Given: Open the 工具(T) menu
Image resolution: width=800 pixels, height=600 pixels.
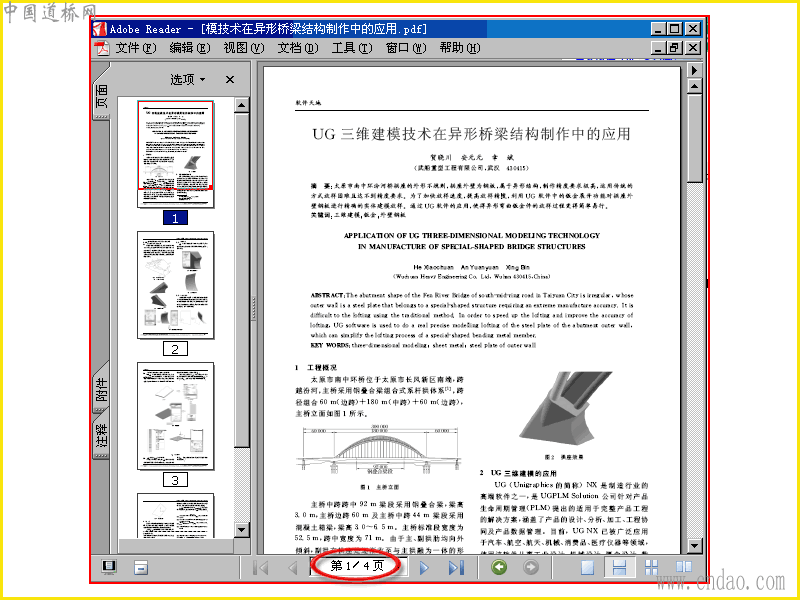Looking at the screenshot, I should tap(352, 48).
